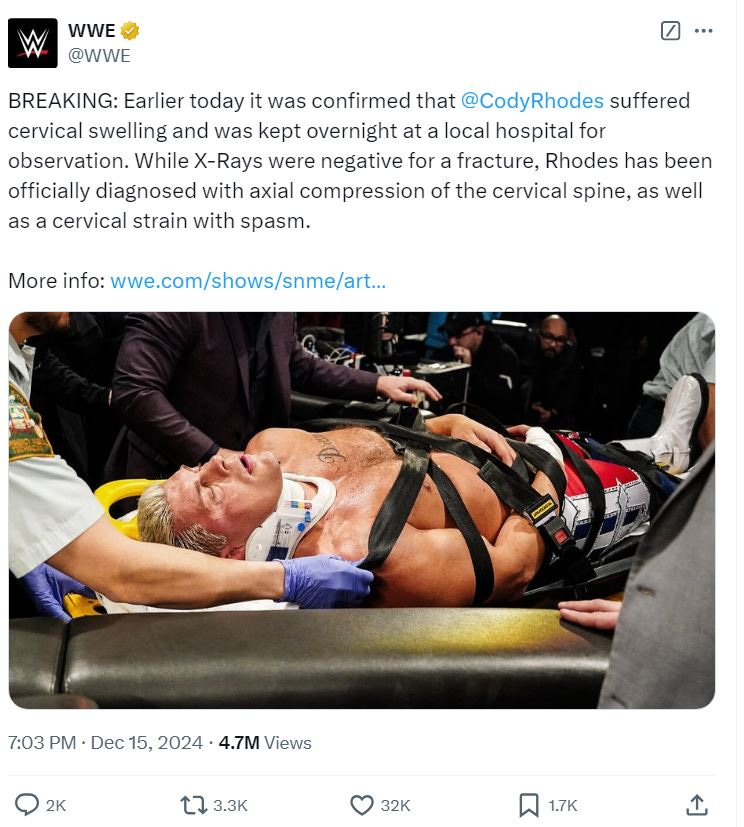Open the reply comment icon
The image size is (744, 827).
[26, 805]
